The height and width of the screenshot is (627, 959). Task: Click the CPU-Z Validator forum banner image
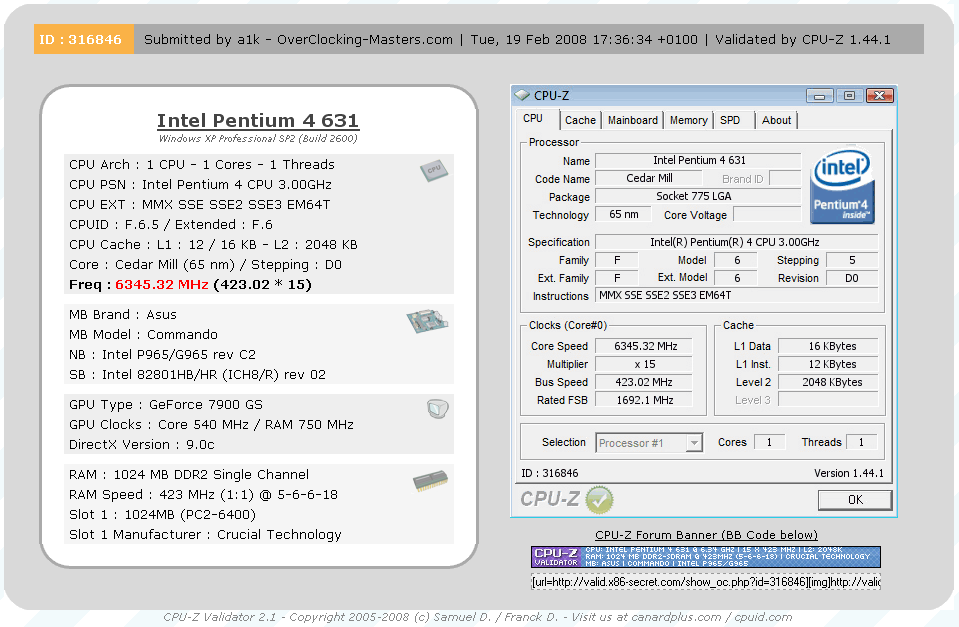706,557
